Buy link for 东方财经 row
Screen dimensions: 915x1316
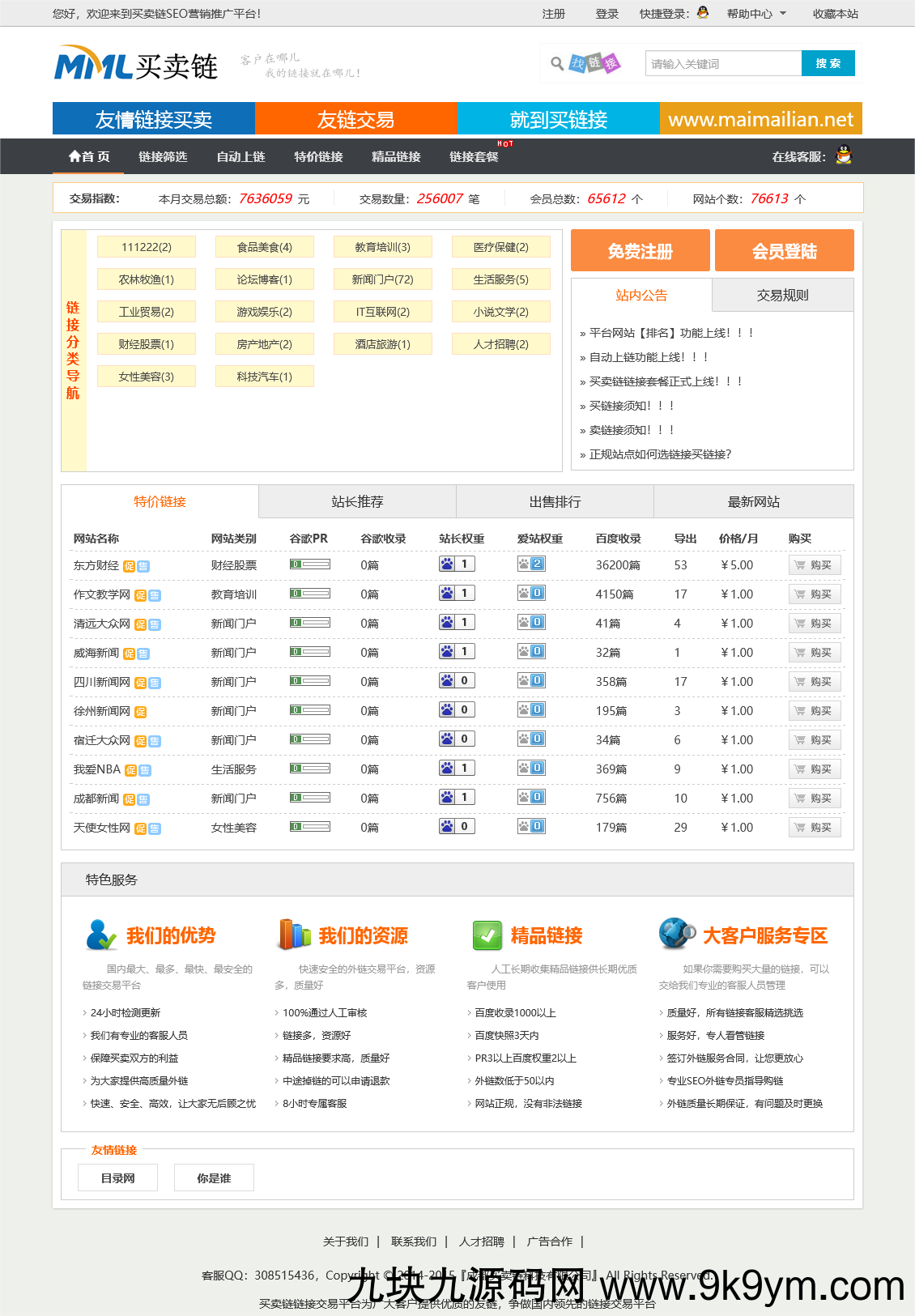point(815,565)
